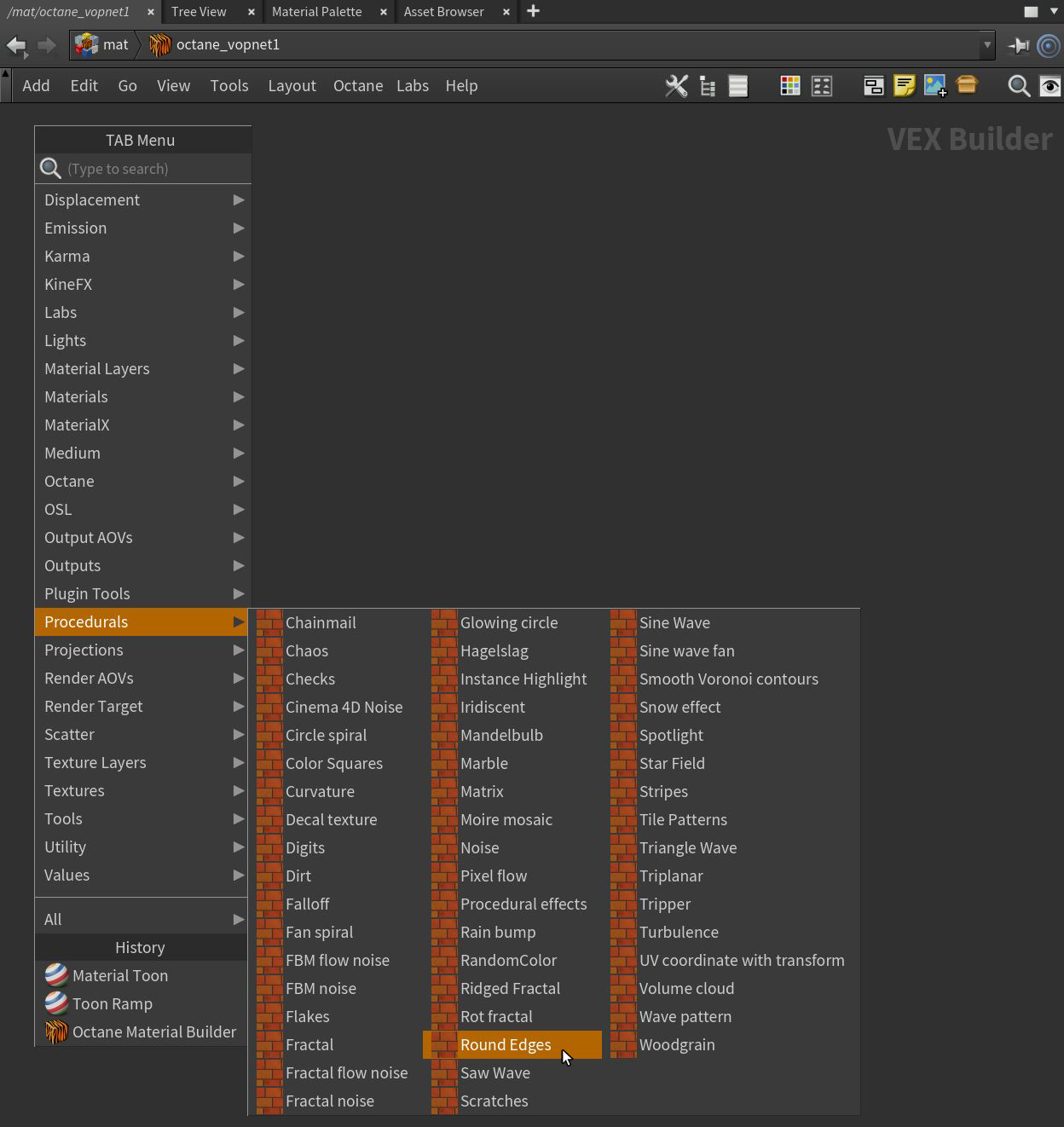Open the network editor tools wrench icon
The image size is (1064, 1127).
coord(676,86)
